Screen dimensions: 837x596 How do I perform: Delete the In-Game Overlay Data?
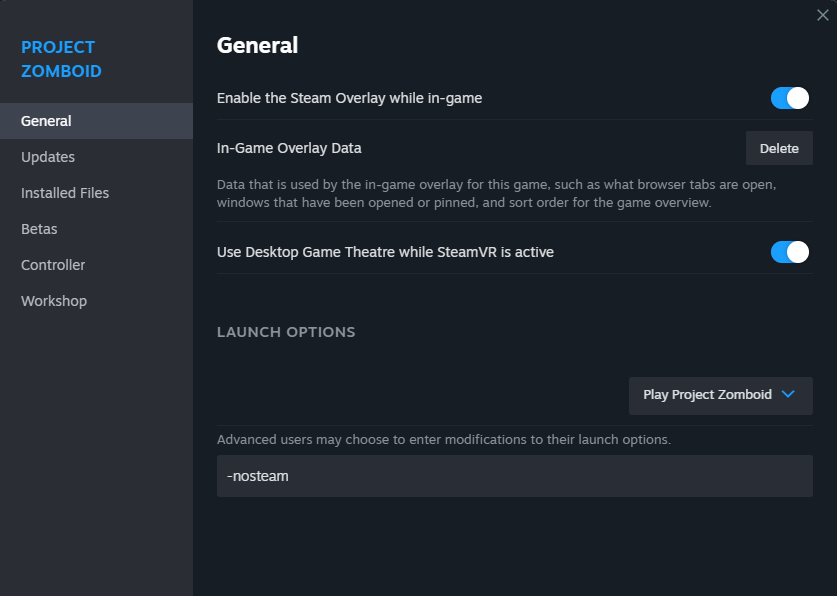point(779,148)
